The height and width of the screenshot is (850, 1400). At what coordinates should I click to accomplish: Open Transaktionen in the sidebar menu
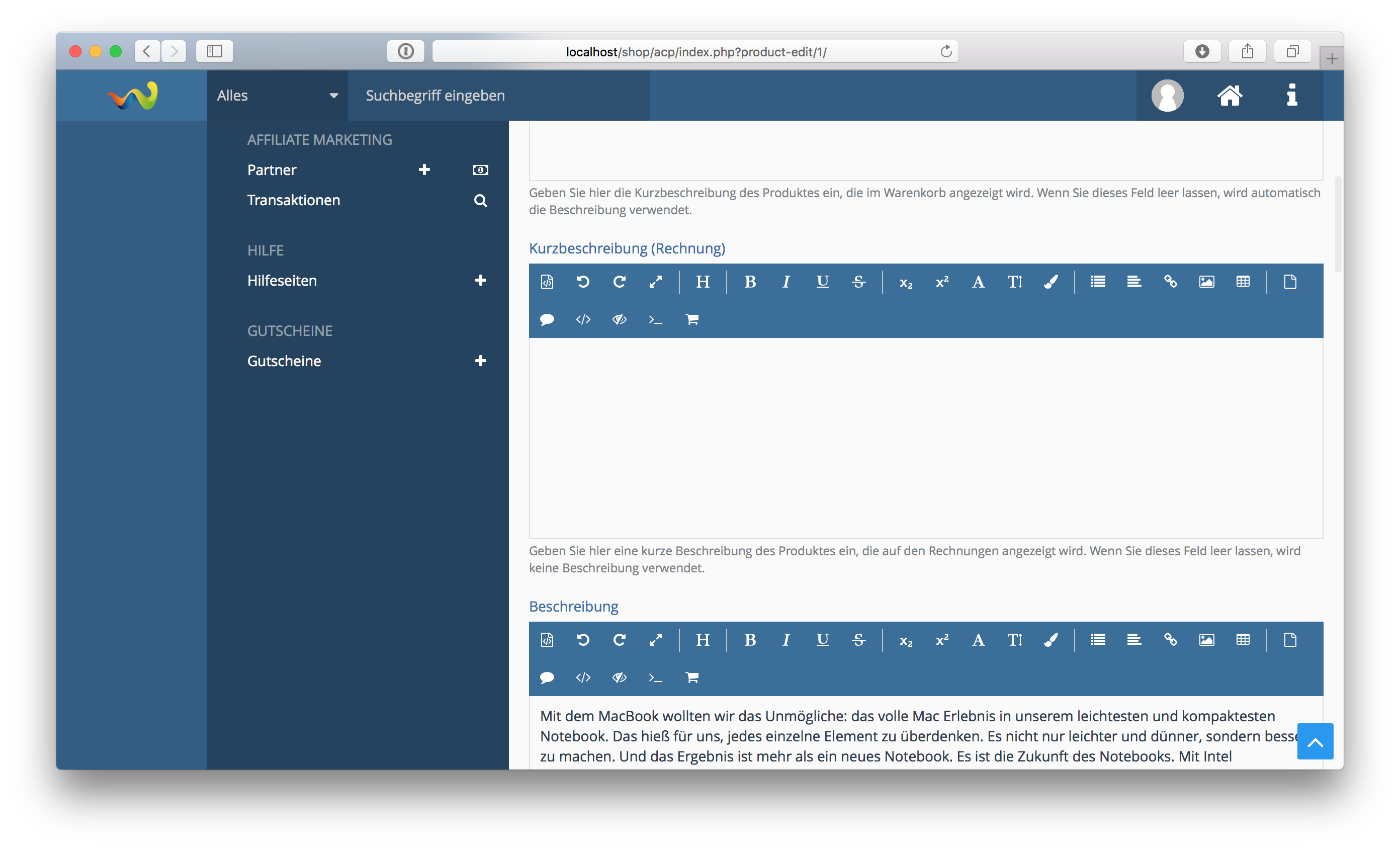point(294,200)
